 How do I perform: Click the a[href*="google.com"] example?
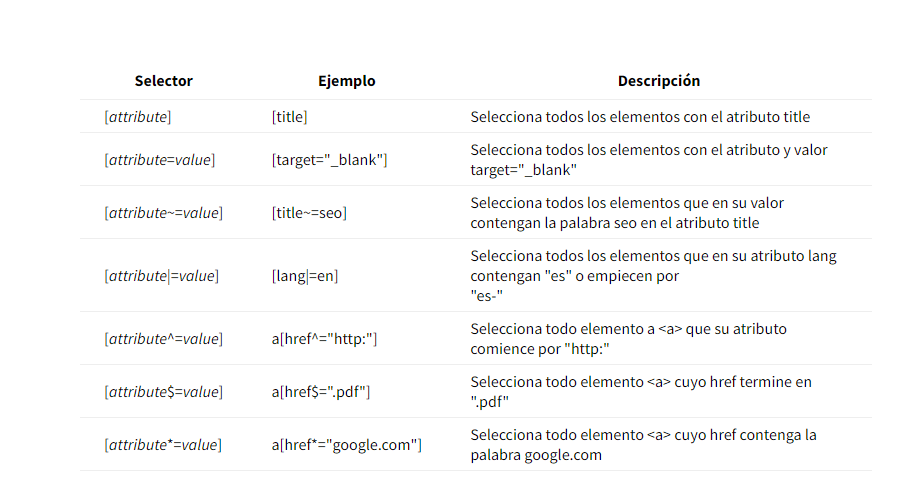346,444
